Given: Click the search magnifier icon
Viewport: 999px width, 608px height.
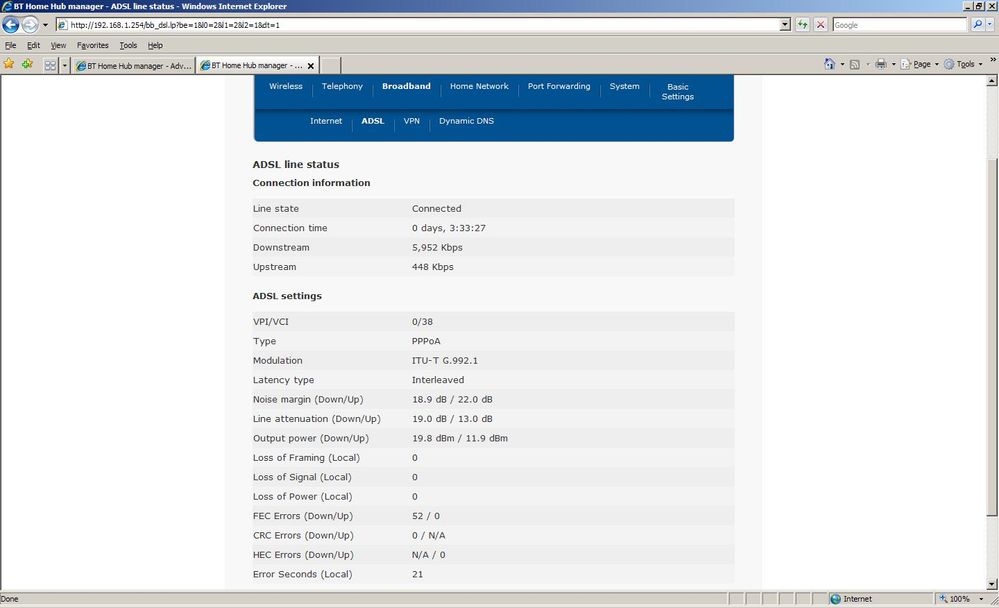Looking at the screenshot, I should coord(977,25).
